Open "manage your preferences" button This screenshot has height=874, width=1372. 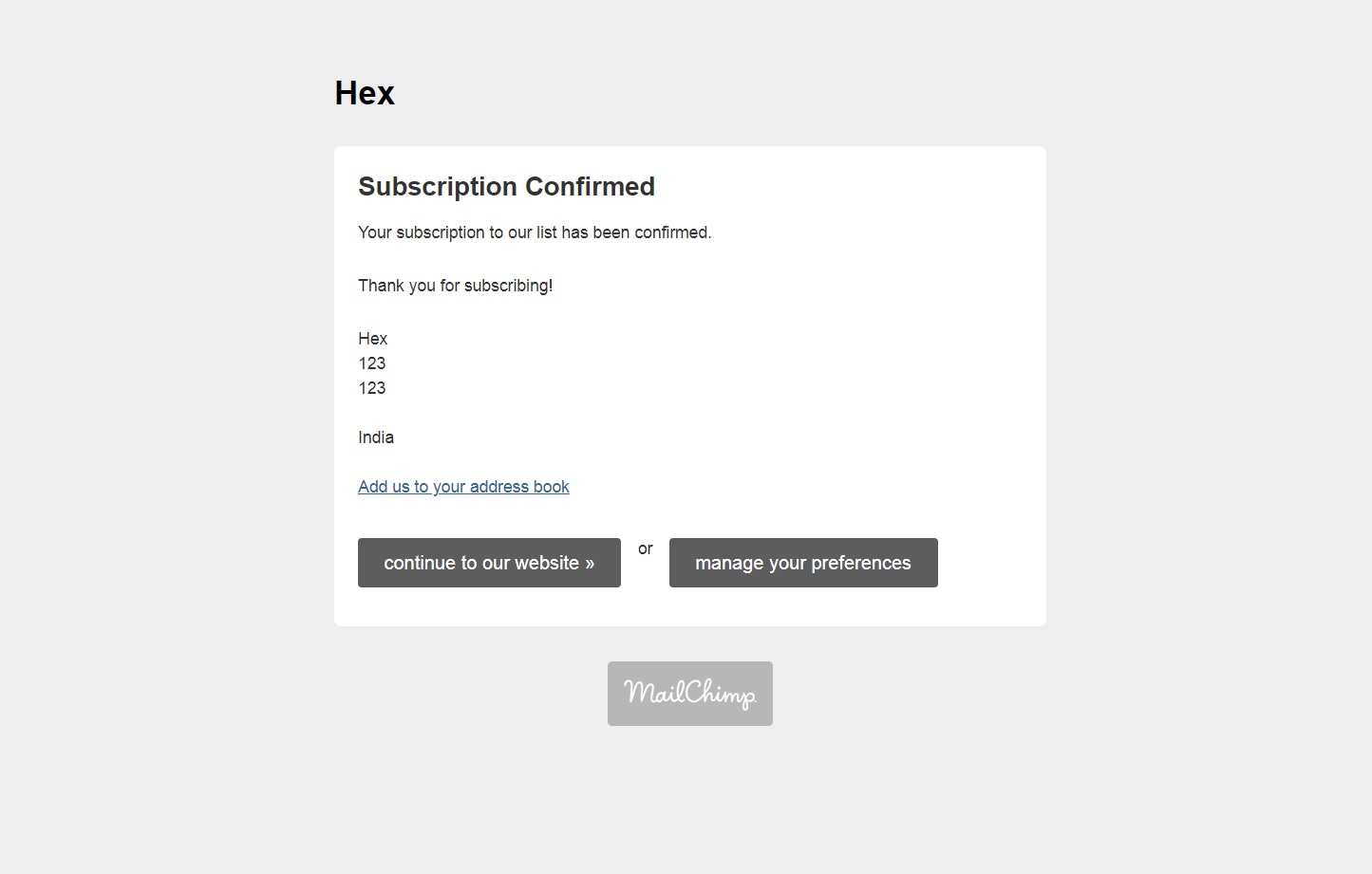click(802, 563)
